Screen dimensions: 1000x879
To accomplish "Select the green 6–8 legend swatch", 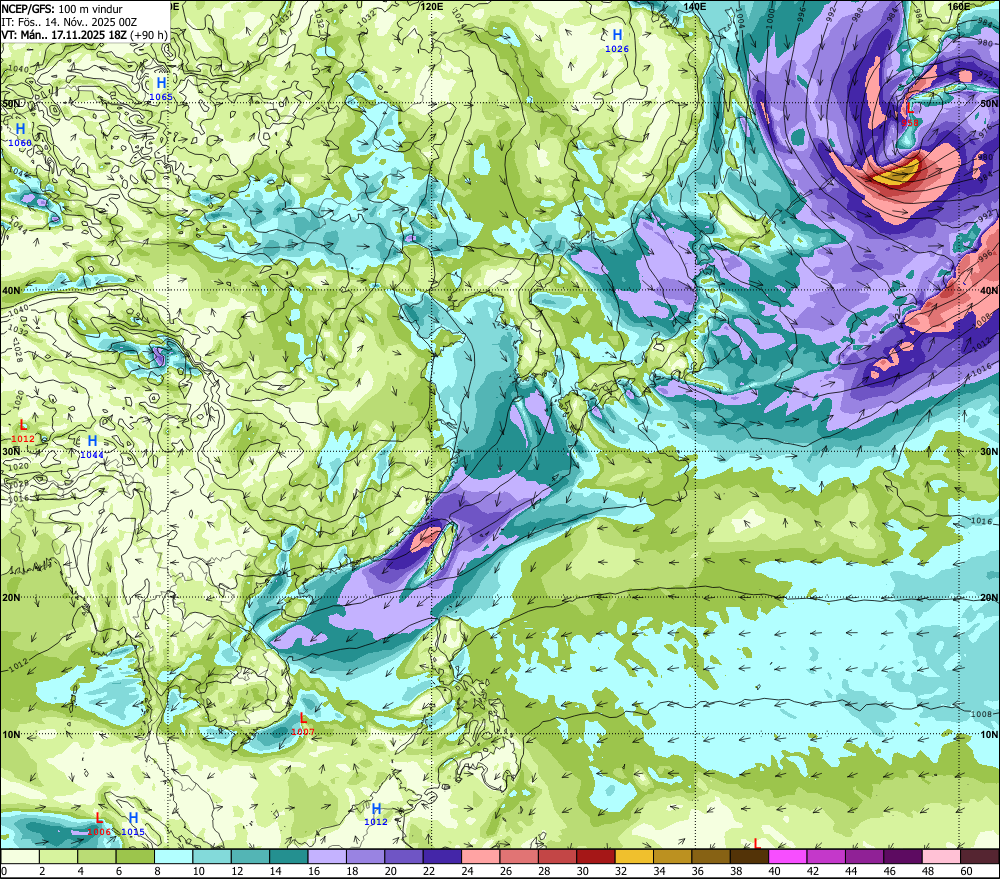I will pyautogui.click(x=135, y=857).
